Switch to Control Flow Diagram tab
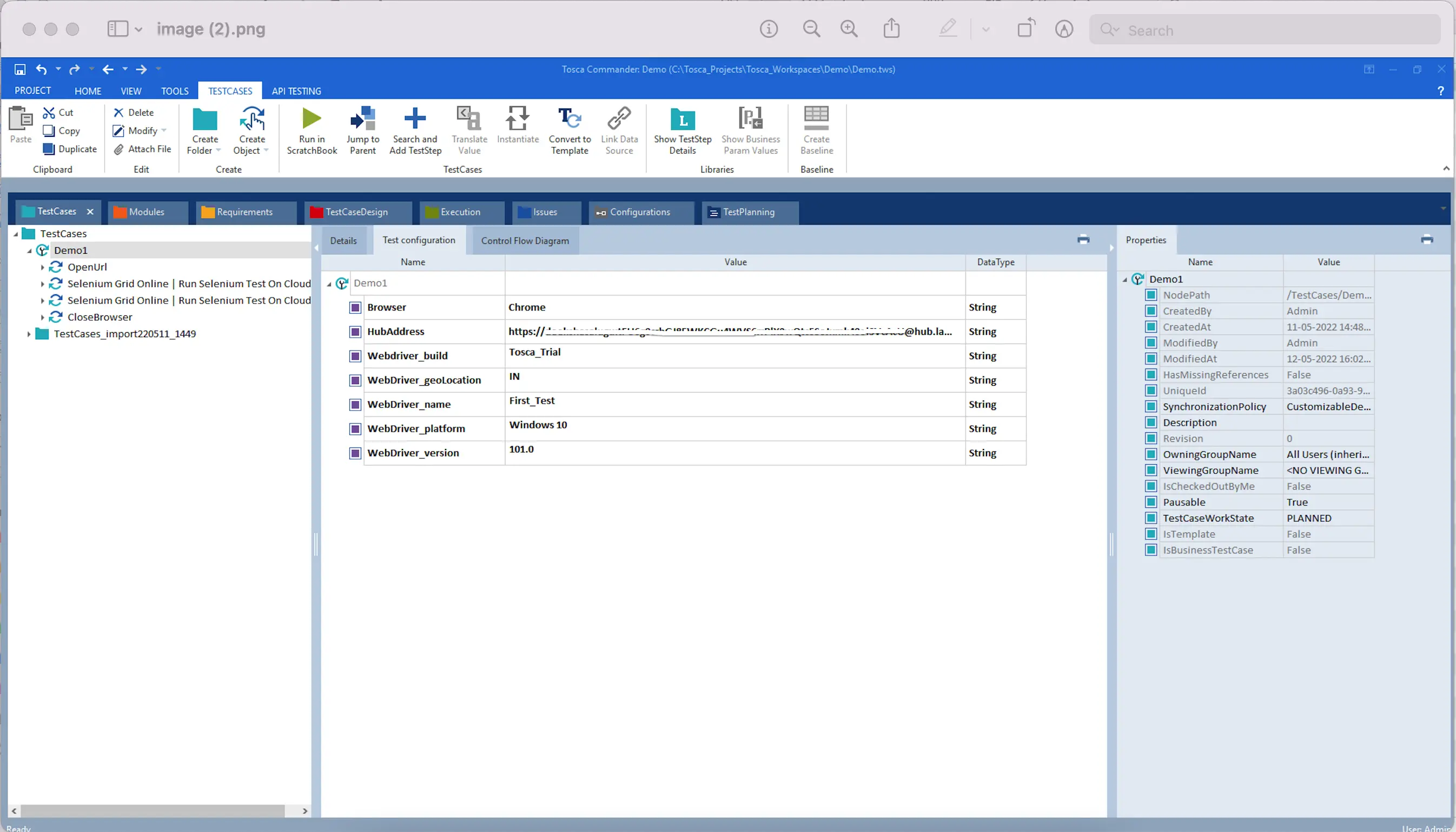Viewport: 1456px width, 832px height. (x=525, y=241)
